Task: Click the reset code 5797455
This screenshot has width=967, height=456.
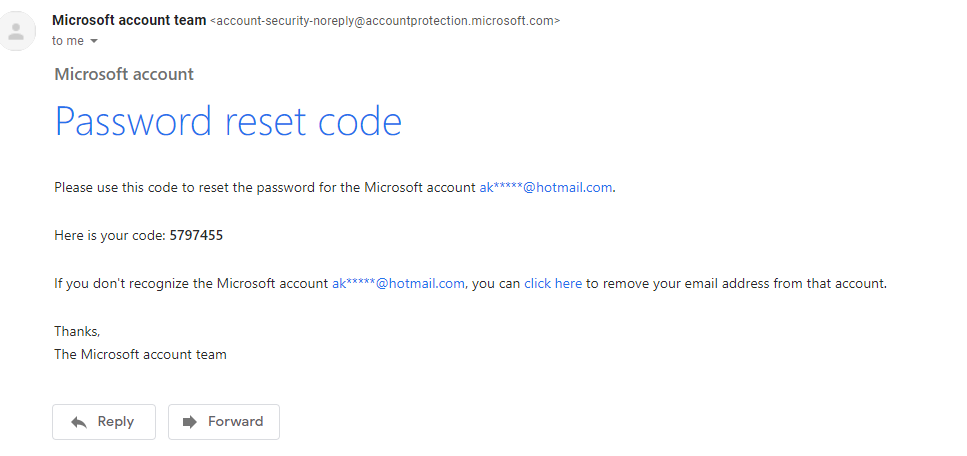Action: click(x=196, y=235)
